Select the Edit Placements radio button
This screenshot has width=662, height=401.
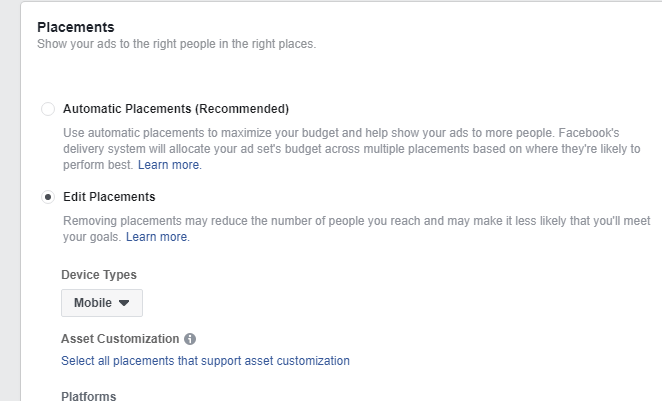click(48, 197)
